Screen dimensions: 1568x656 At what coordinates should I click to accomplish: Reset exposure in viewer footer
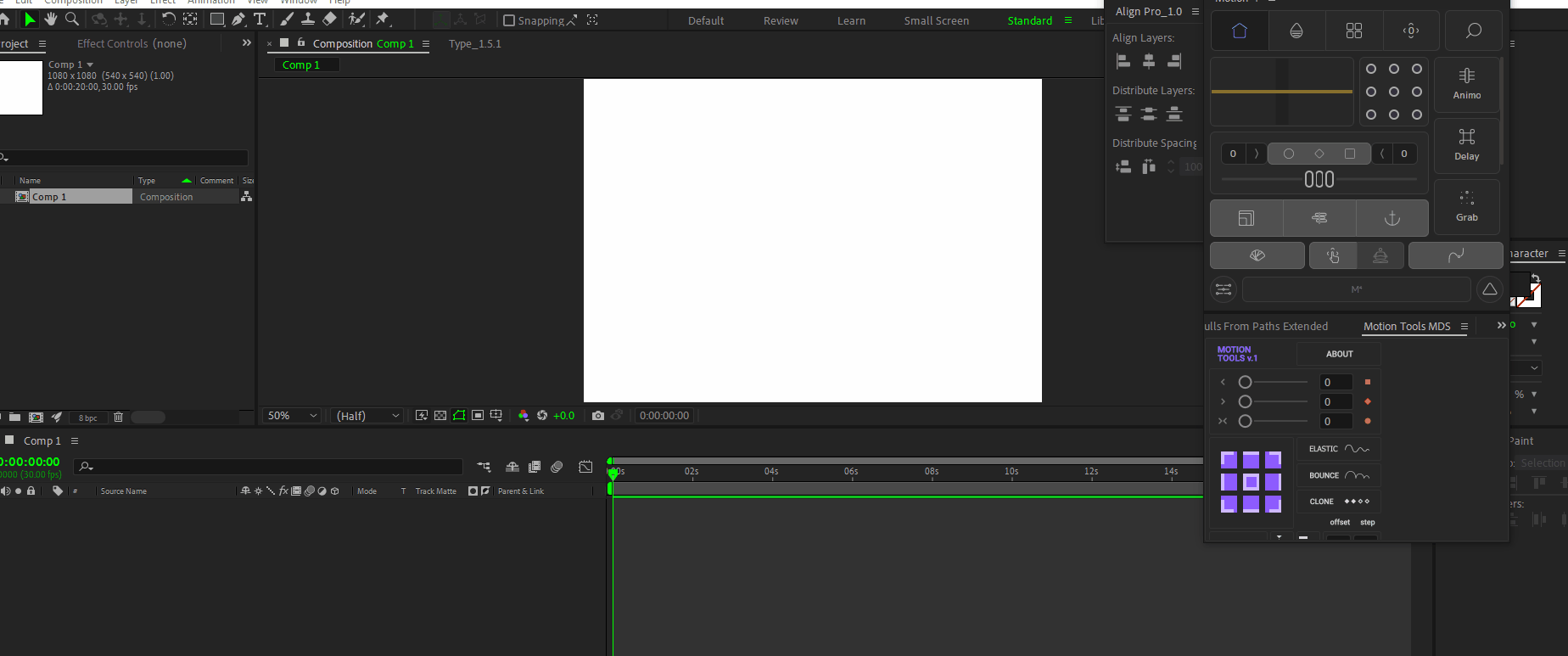click(x=542, y=415)
